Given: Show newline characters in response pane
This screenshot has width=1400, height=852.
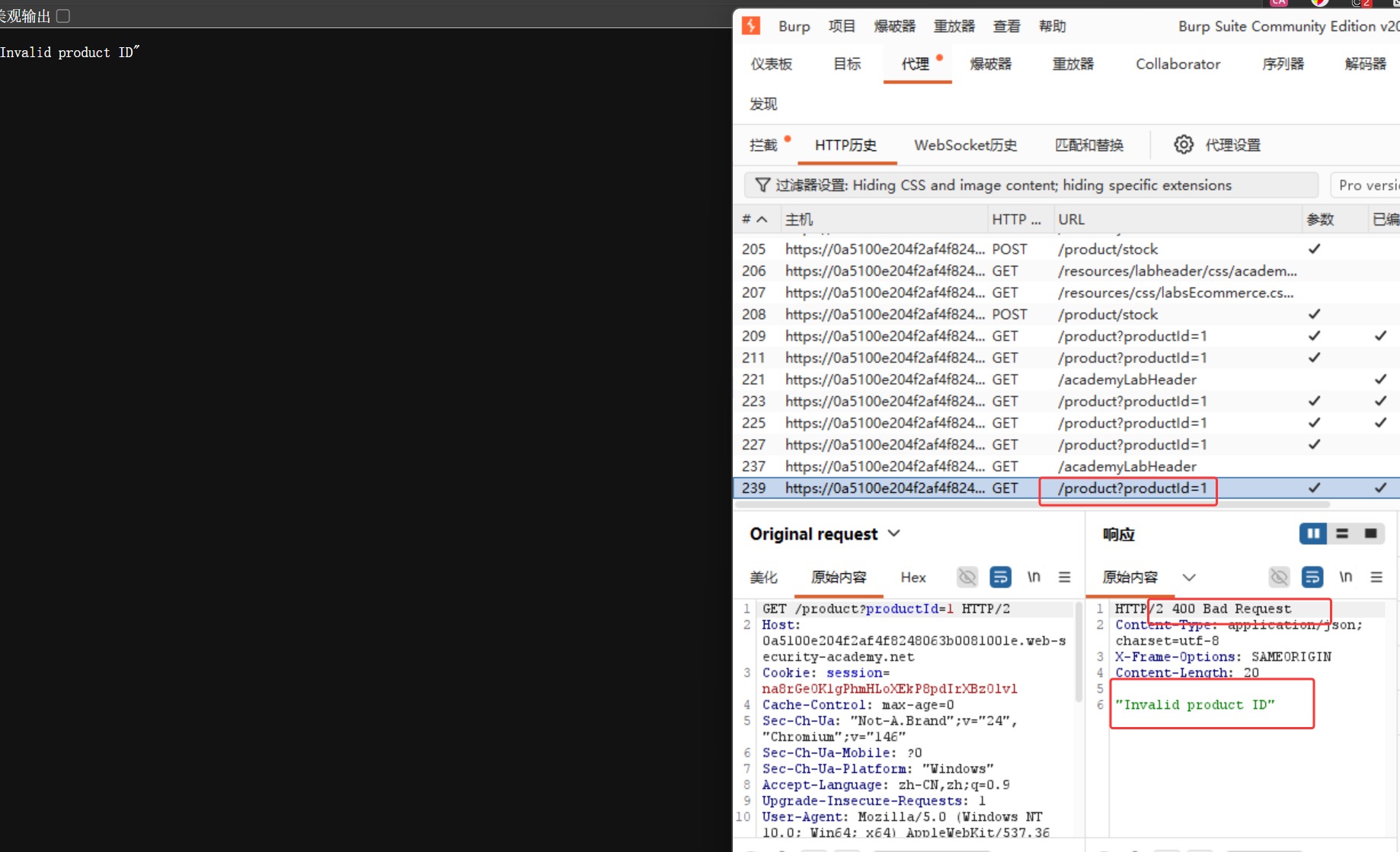Looking at the screenshot, I should (x=1346, y=577).
